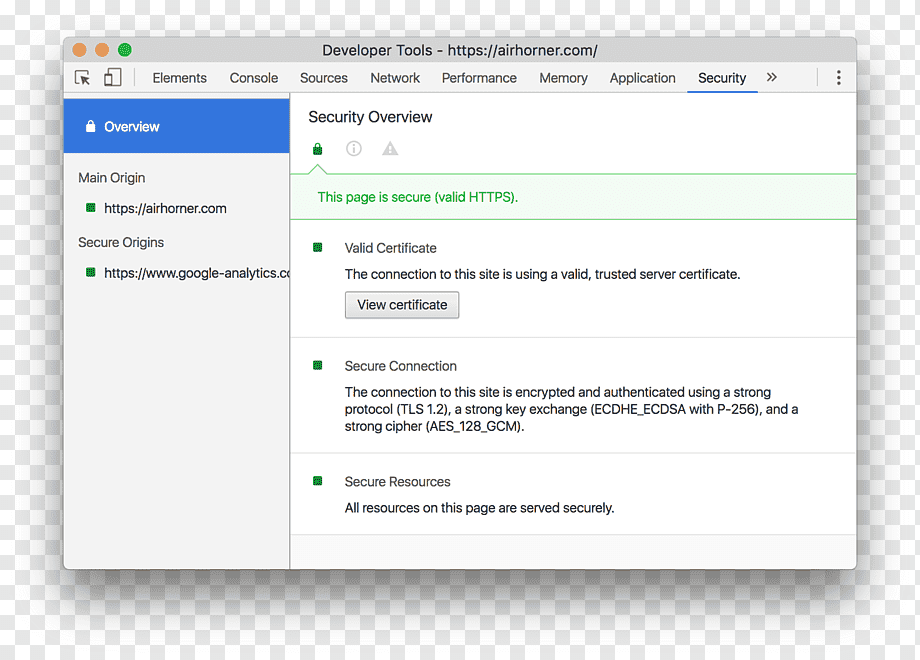Close the window with the red button

[x=79, y=50]
